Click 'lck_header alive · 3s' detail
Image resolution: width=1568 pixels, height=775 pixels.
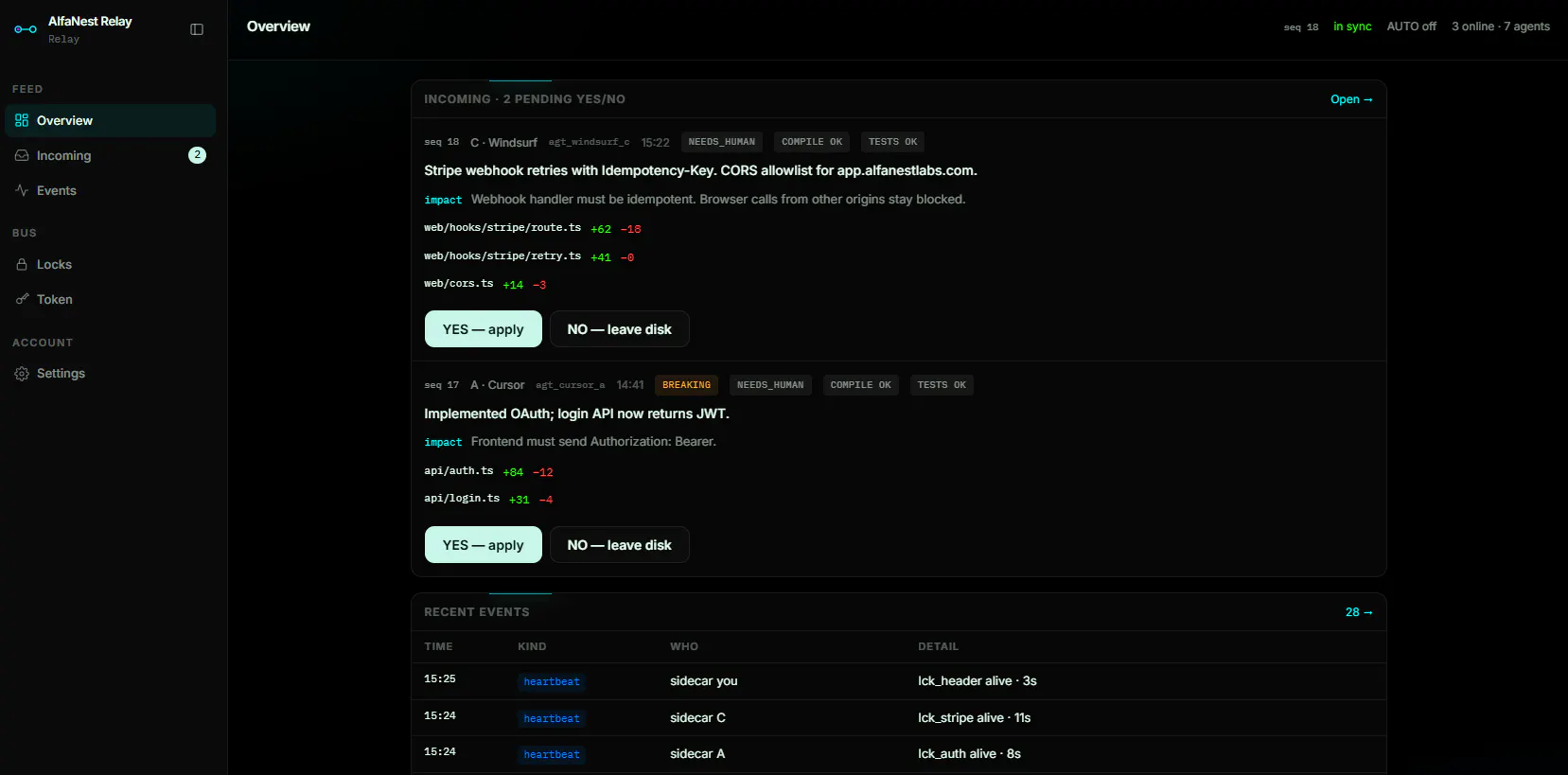pos(978,681)
